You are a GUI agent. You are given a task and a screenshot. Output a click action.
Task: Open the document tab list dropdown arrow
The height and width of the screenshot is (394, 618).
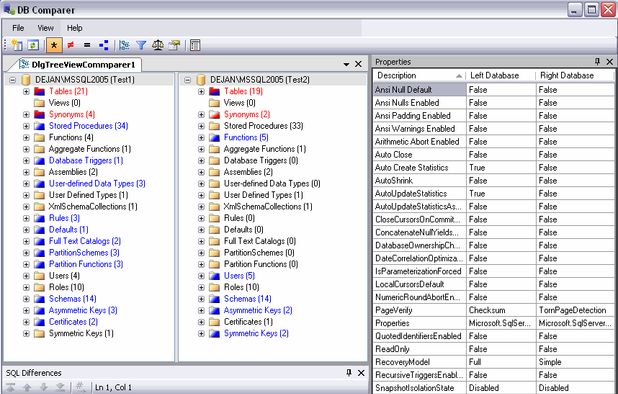click(x=346, y=64)
